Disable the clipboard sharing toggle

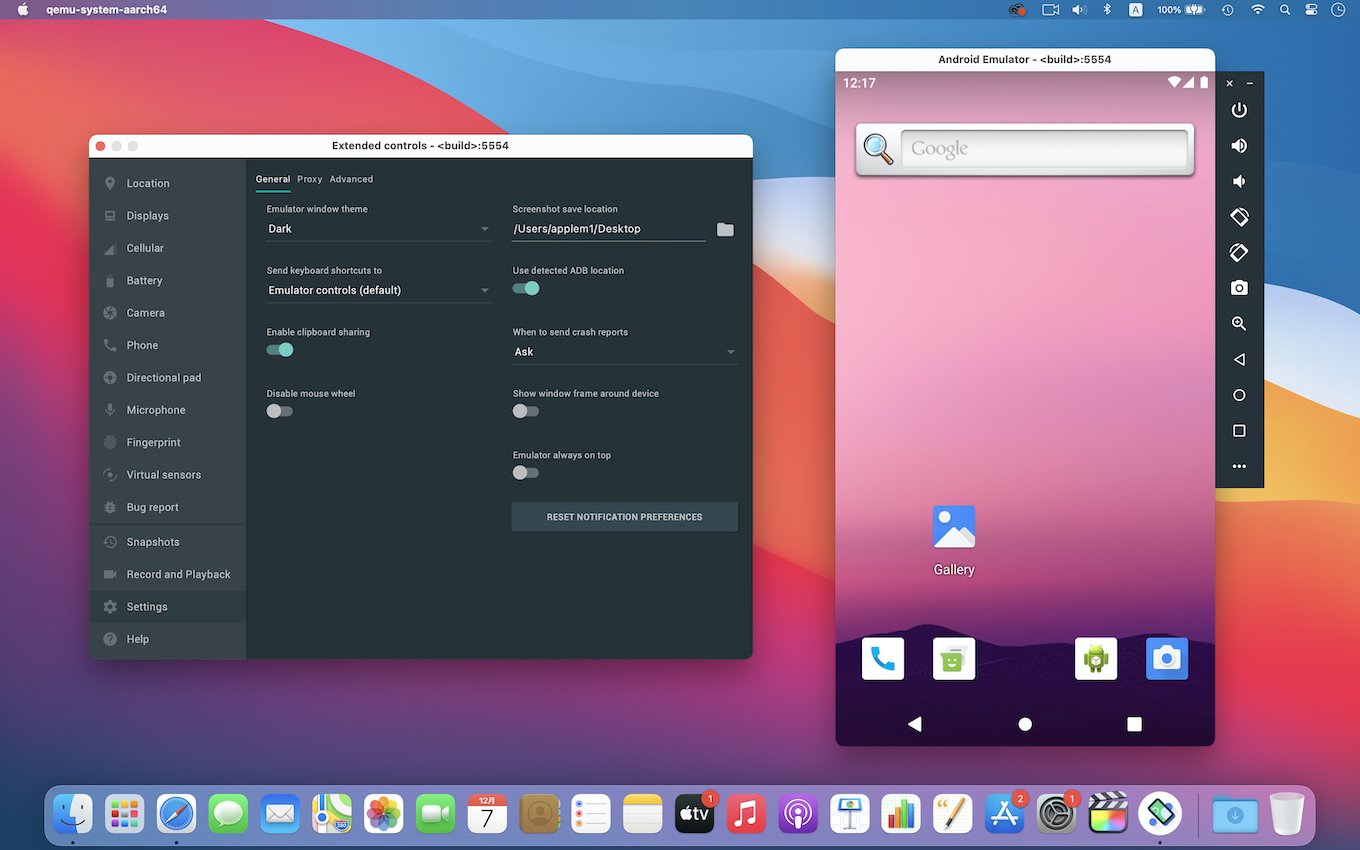pos(280,350)
